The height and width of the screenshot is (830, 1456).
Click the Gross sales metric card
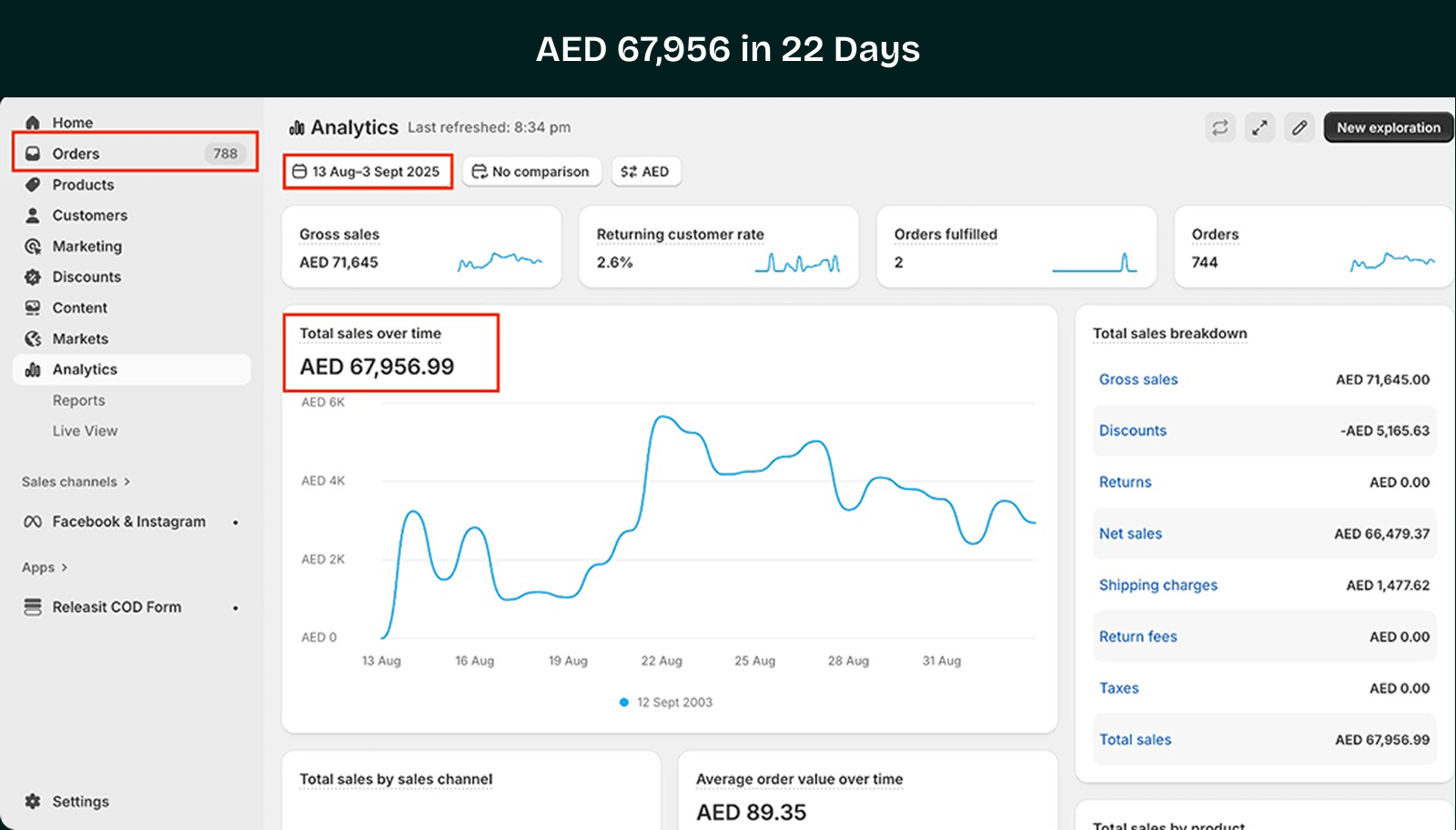[x=420, y=248]
